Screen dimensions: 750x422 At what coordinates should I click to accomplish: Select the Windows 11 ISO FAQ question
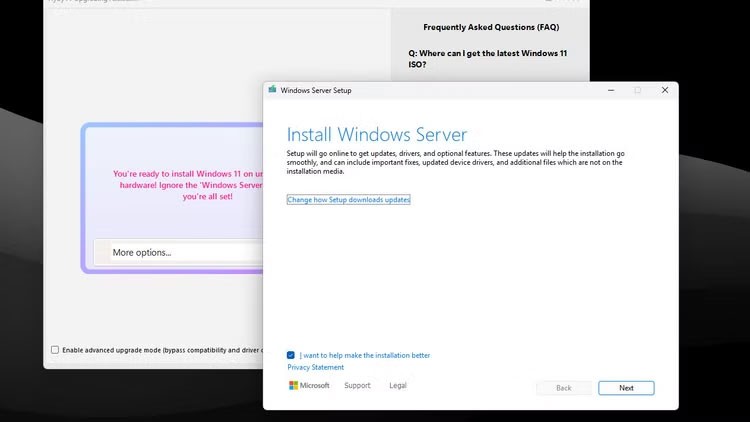[487, 59]
